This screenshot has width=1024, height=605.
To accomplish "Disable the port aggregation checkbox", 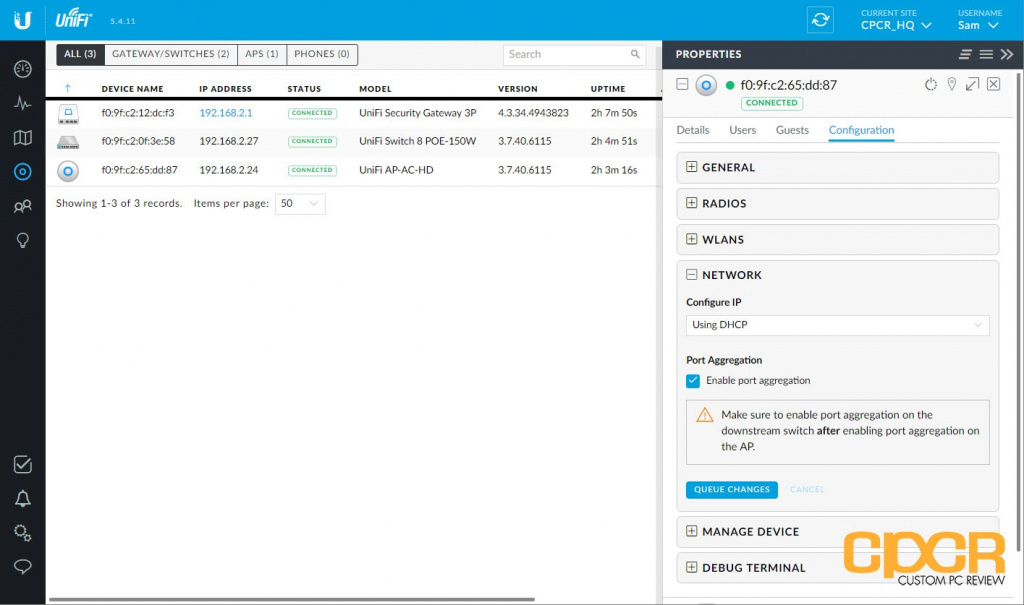I will pos(693,381).
